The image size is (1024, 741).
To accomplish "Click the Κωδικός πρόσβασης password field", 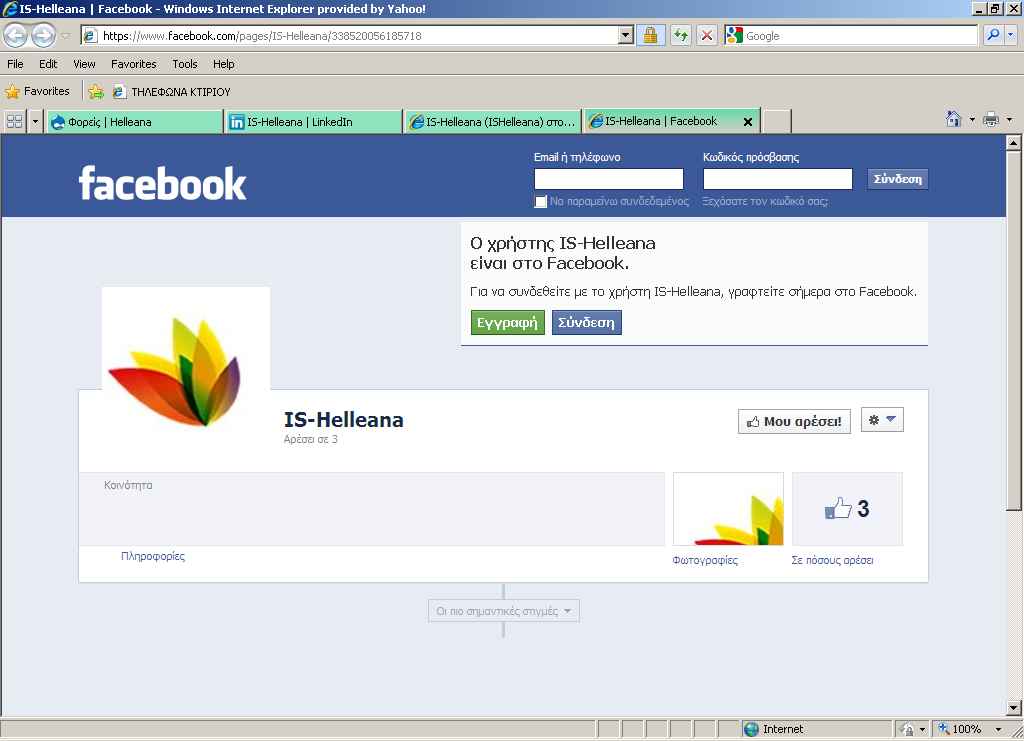I will [x=777, y=179].
